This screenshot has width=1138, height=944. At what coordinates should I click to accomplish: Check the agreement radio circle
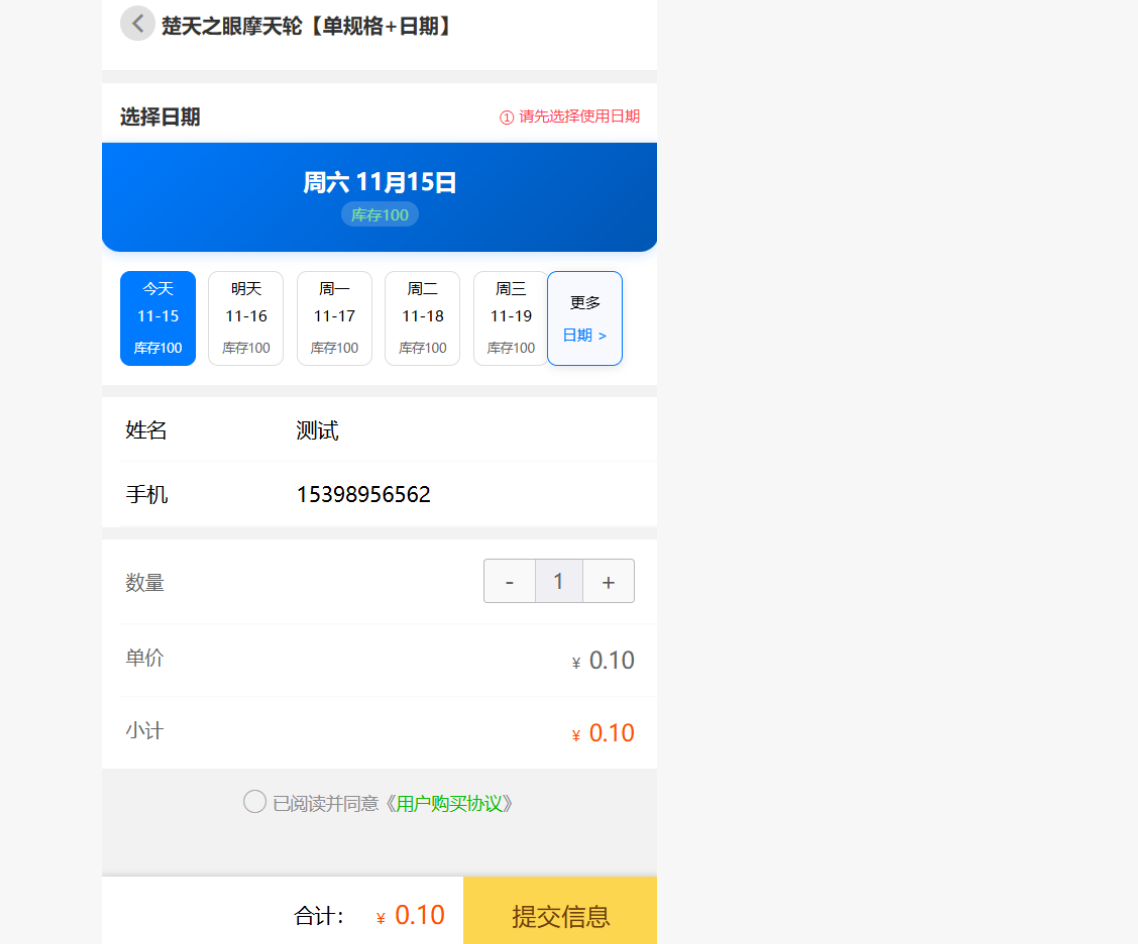255,802
